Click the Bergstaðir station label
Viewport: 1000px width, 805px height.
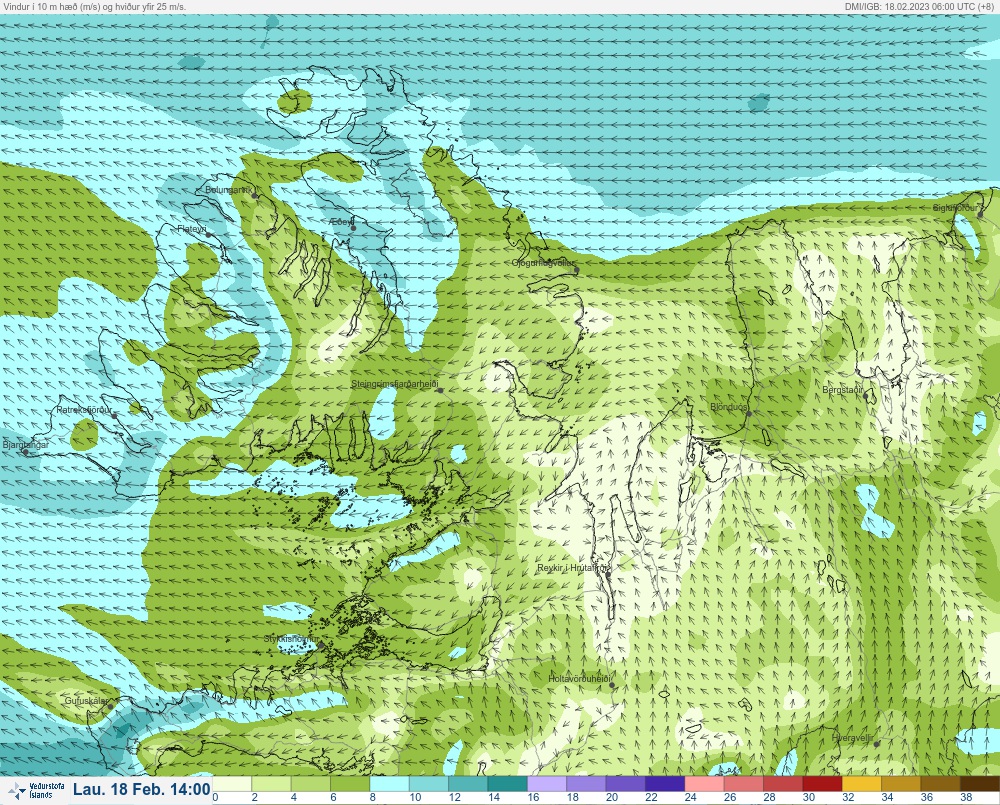(842, 390)
